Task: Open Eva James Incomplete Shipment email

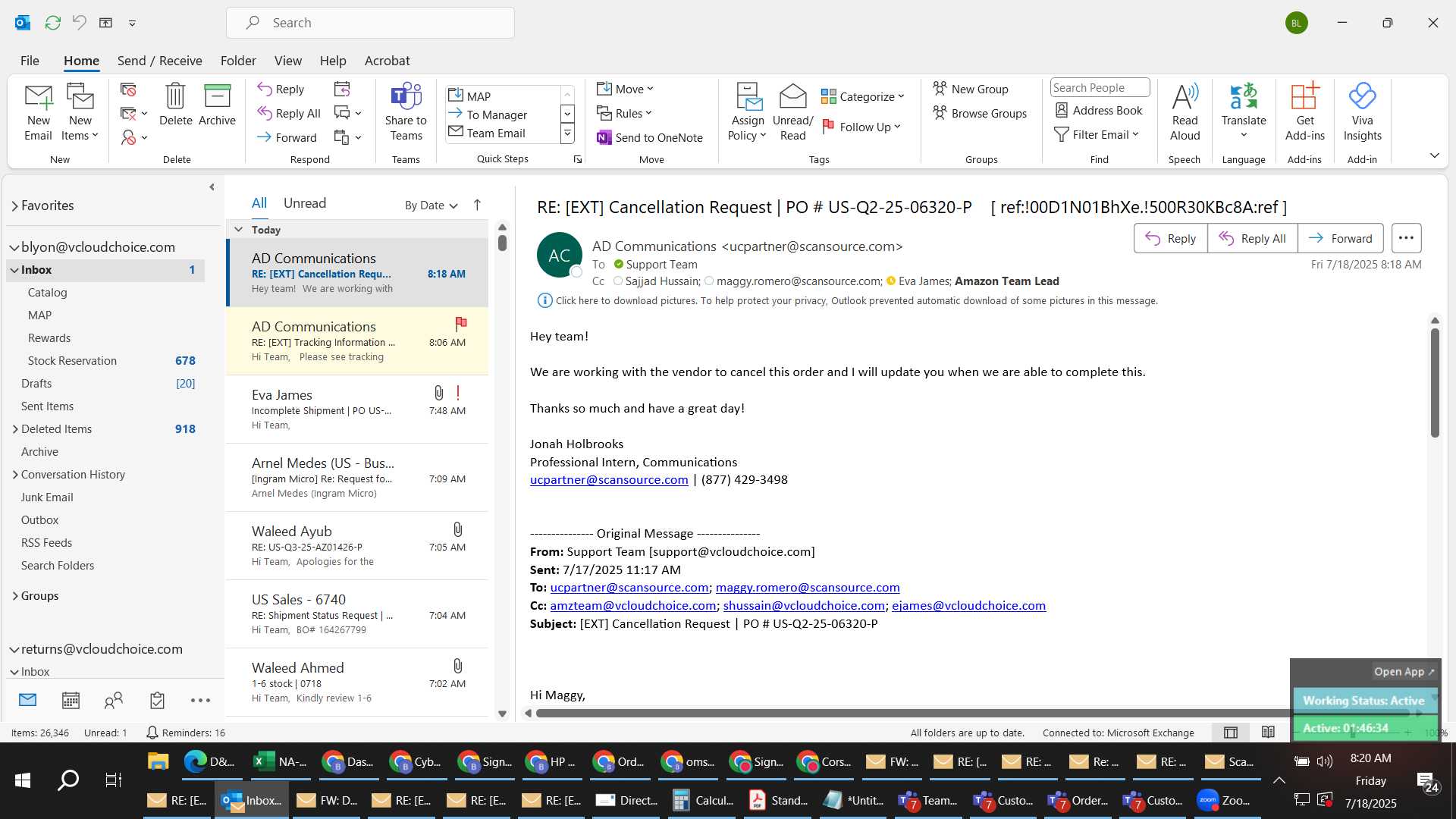Action: 356,409
